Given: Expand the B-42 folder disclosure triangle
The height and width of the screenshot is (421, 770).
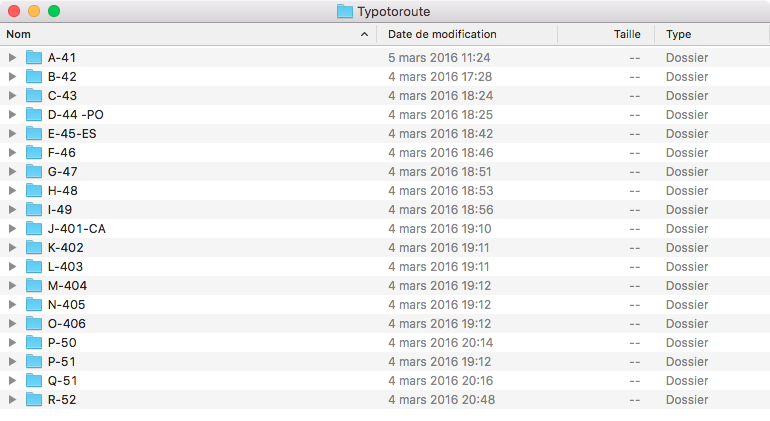Looking at the screenshot, I should (12, 76).
